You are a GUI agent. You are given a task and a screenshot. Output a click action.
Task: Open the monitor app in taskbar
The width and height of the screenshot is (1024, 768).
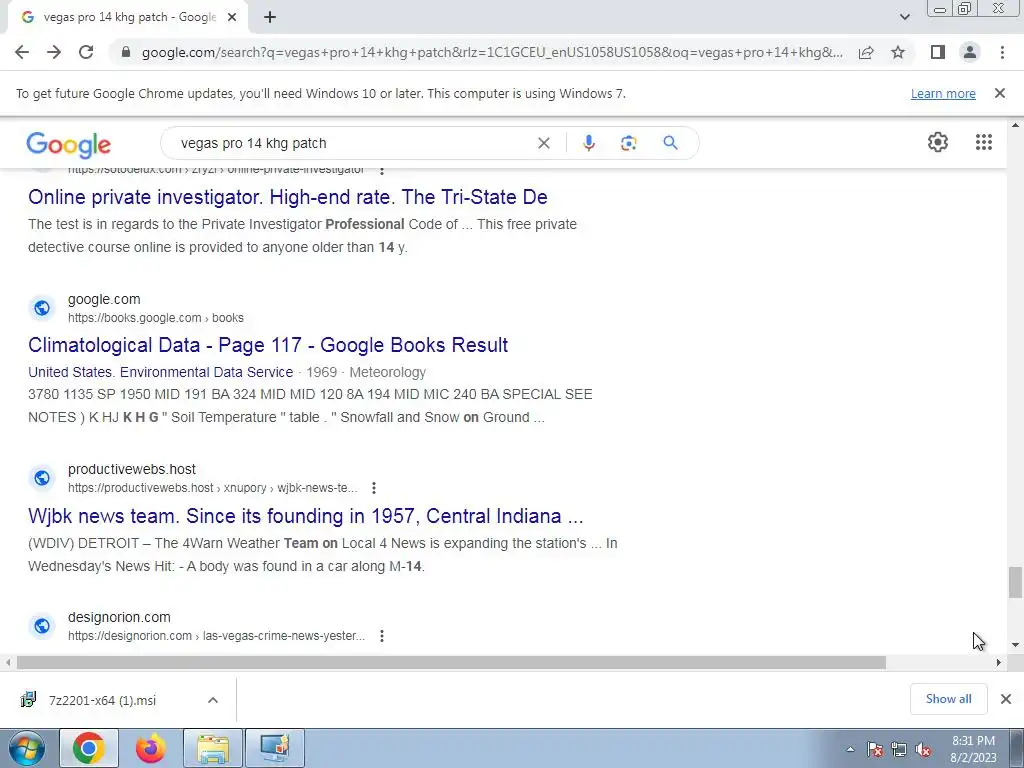(x=275, y=748)
